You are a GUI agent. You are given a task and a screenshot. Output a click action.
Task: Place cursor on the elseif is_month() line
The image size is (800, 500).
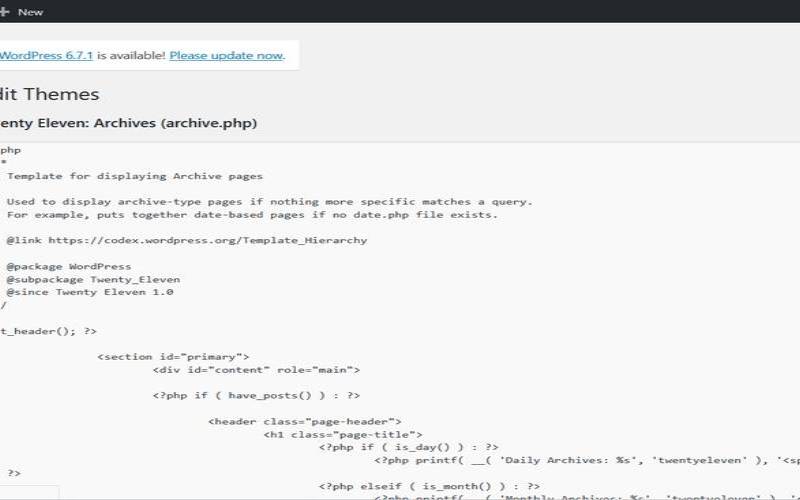(x=428, y=487)
